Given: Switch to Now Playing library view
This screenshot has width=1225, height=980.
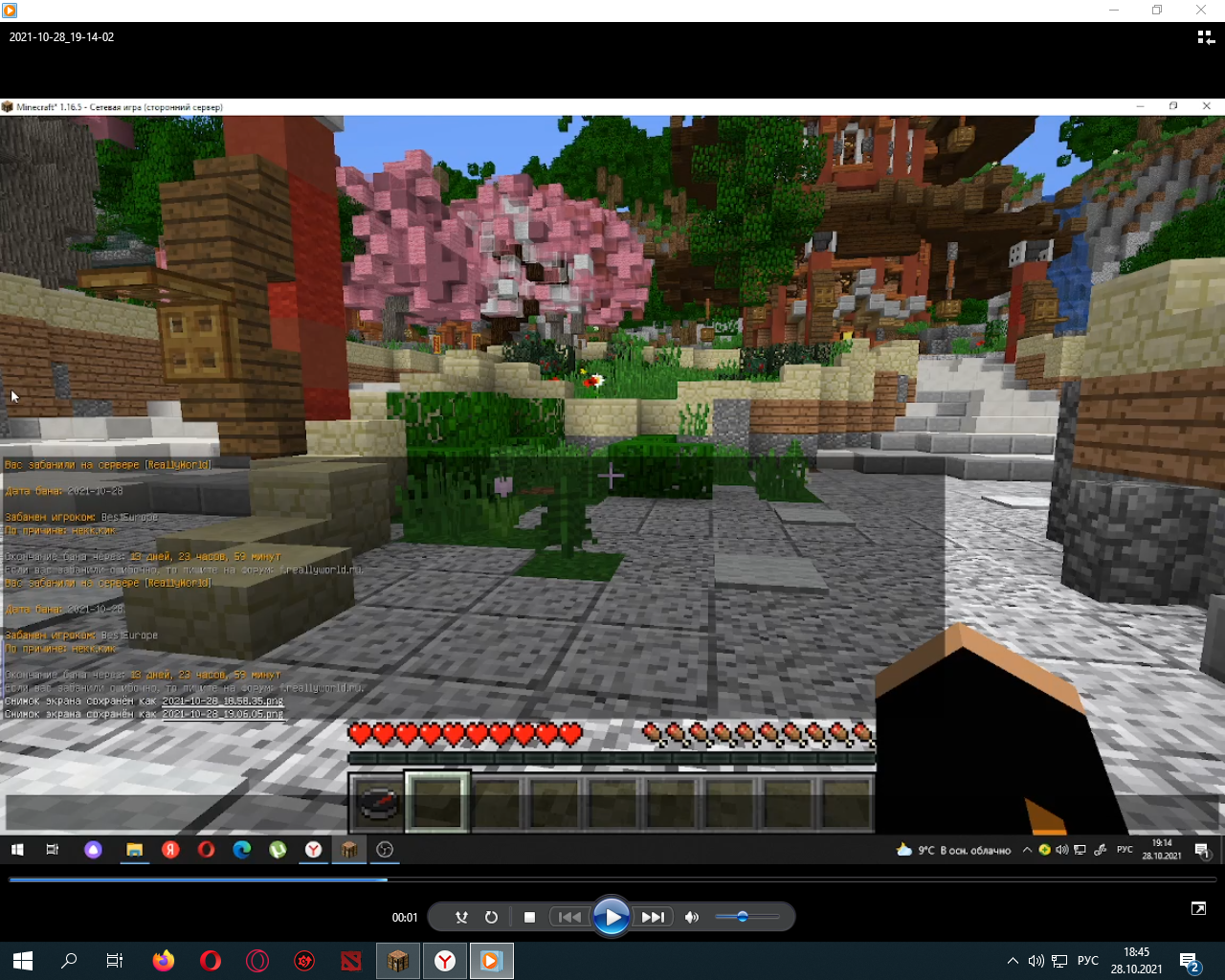Looking at the screenshot, I should pyautogui.click(x=1206, y=37).
